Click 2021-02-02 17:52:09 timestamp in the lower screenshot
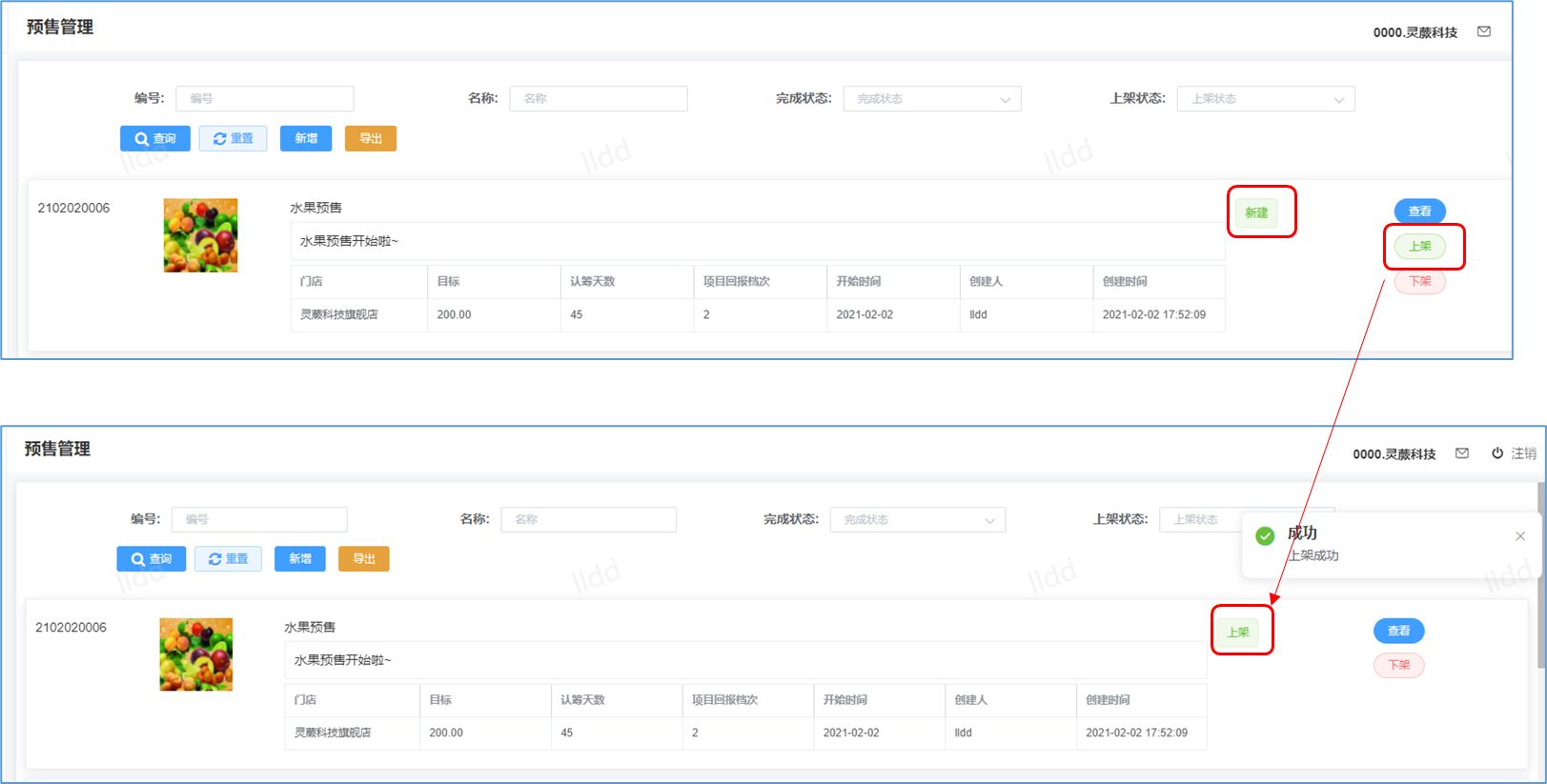The width and height of the screenshot is (1547, 784). 1137,733
